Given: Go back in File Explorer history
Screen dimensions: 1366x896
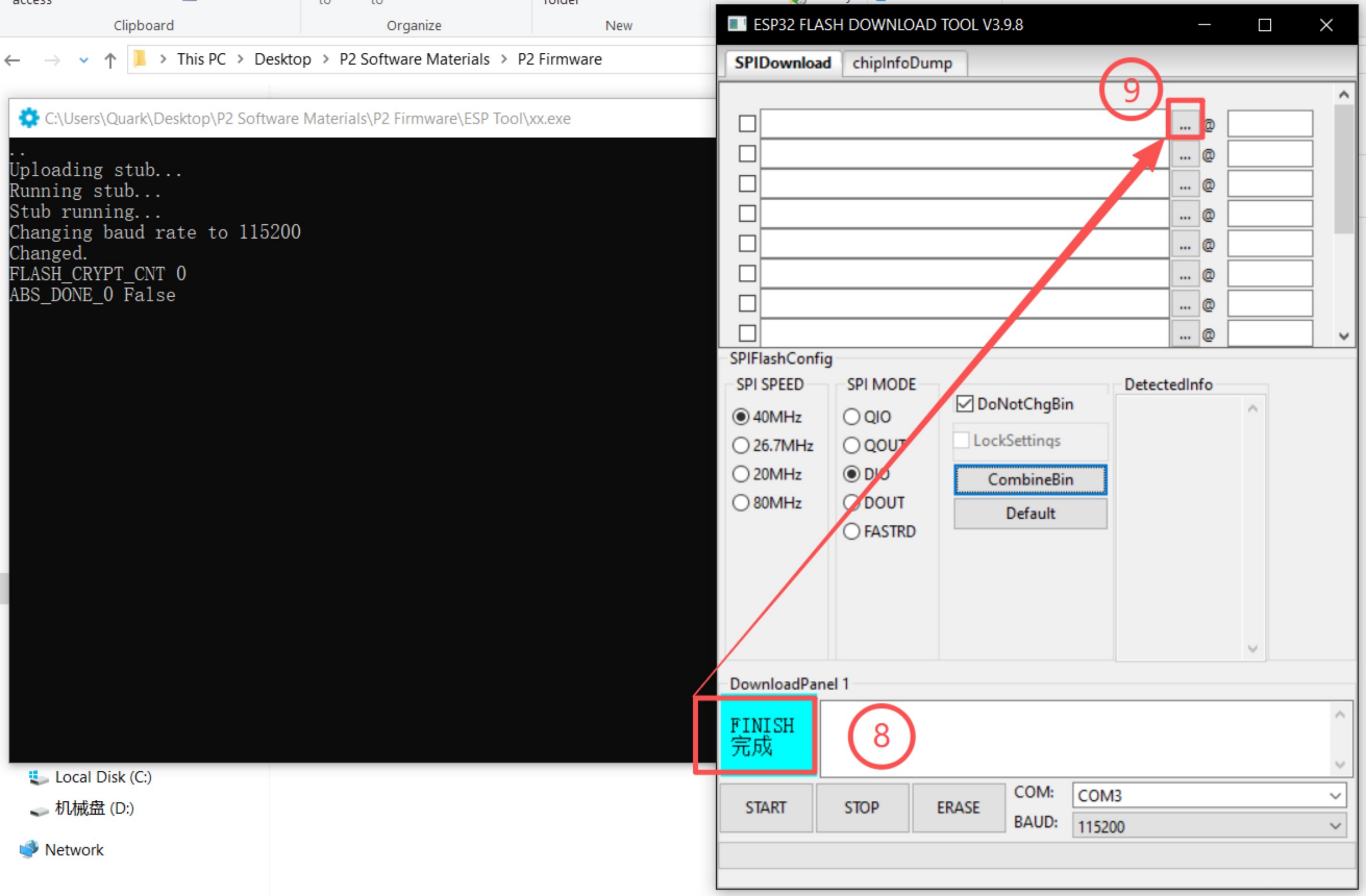Looking at the screenshot, I should coord(12,60).
